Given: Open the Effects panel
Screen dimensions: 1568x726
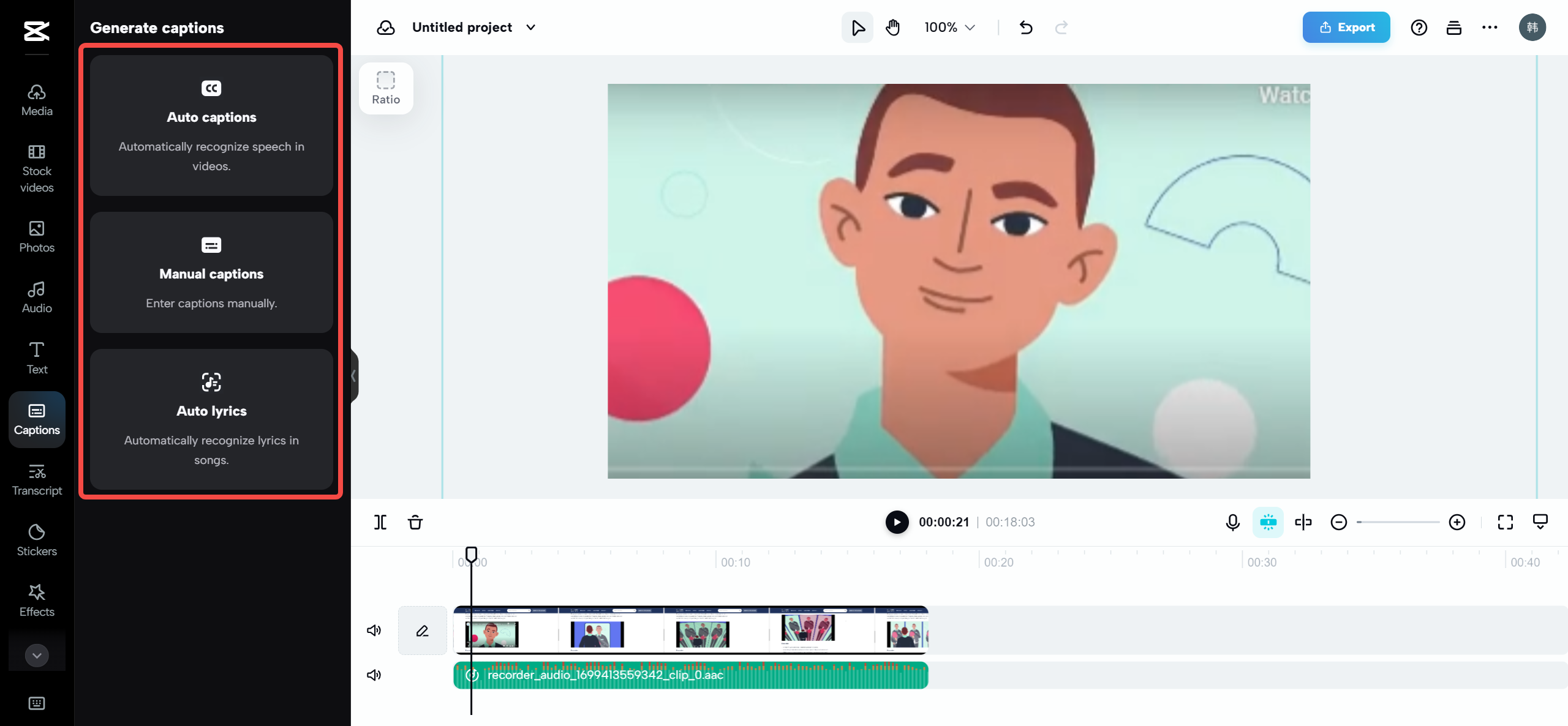Looking at the screenshot, I should (37, 599).
